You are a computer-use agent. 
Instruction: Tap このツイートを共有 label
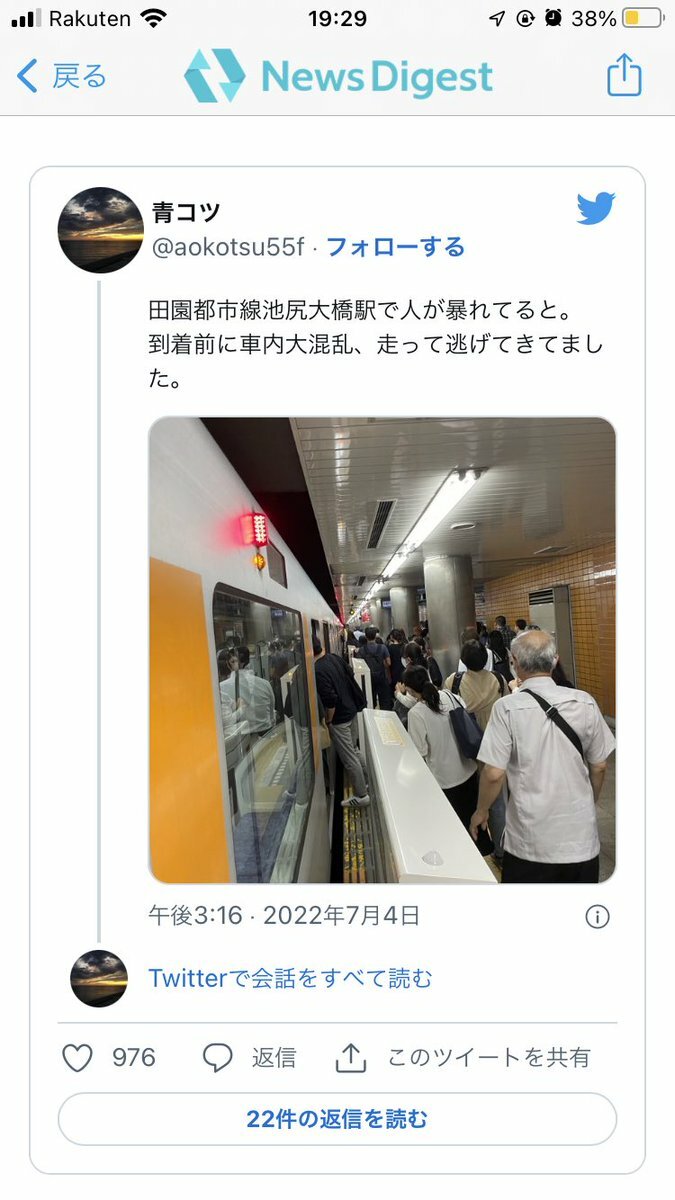click(489, 1058)
